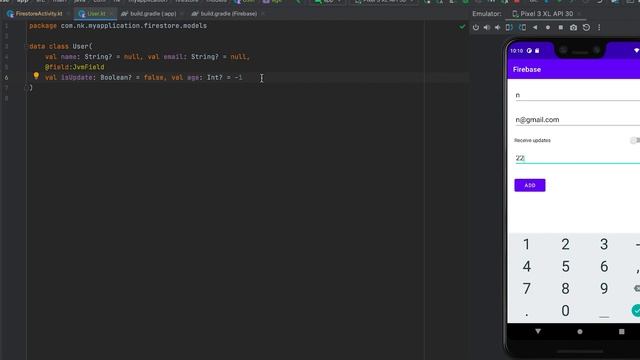Click the email field 'n@gmail.com'

577,119
